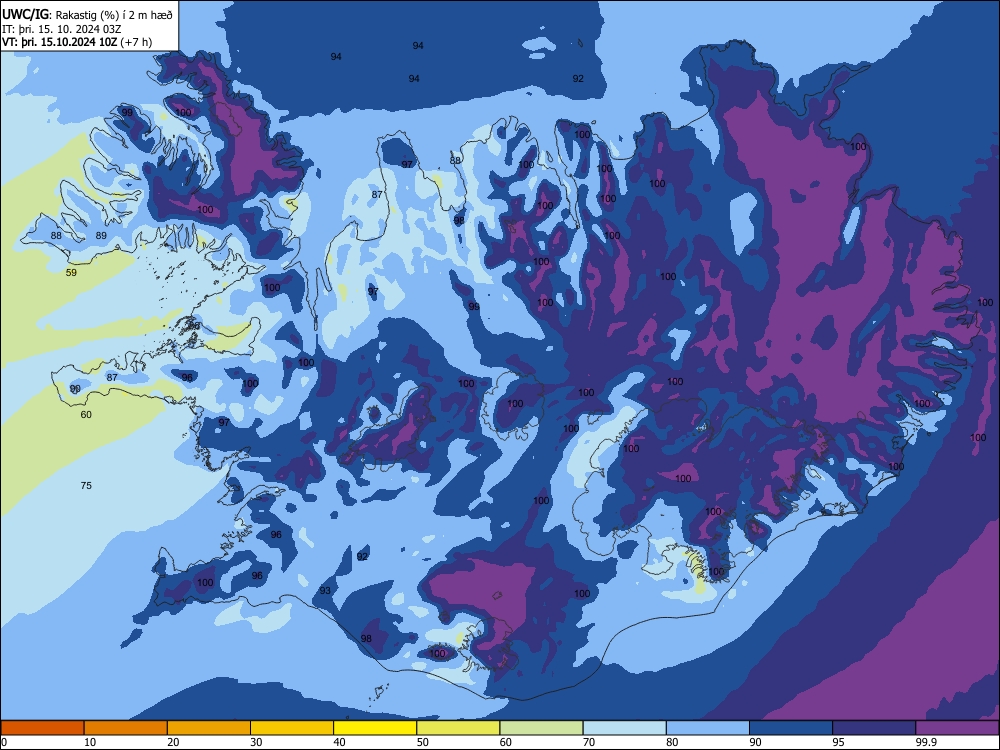The height and width of the screenshot is (750, 1000).
Task: Click the indigo 95–99.9 legend band
Action: 874,728
